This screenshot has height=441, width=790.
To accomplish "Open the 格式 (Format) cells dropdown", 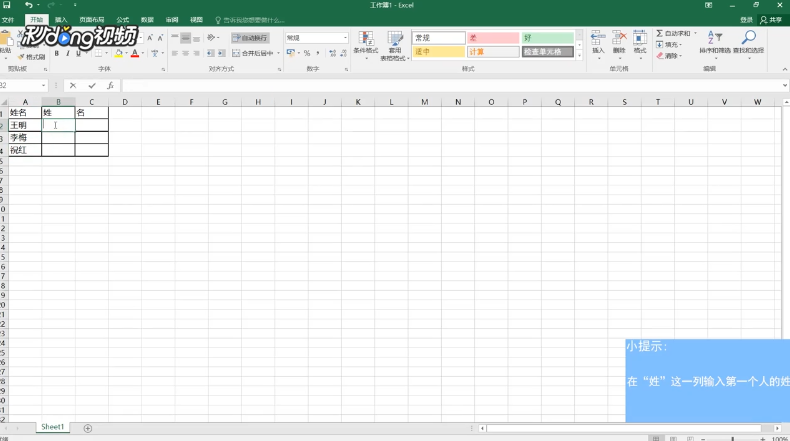I will [x=640, y=44].
